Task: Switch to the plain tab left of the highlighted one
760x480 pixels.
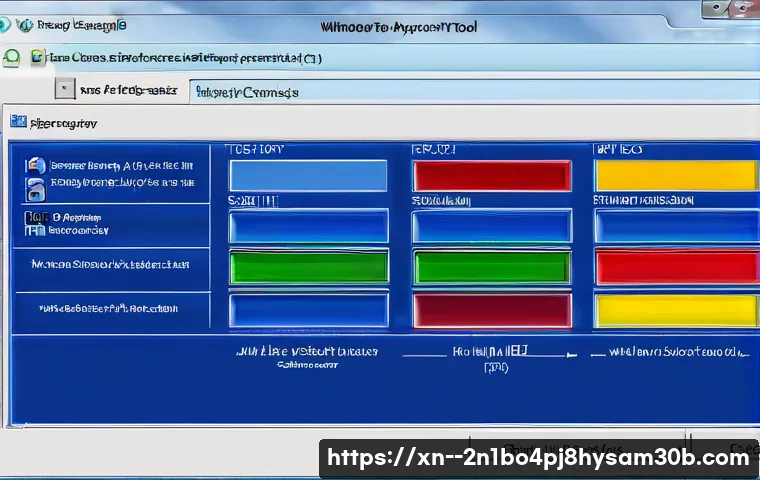Action: [128, 90]
